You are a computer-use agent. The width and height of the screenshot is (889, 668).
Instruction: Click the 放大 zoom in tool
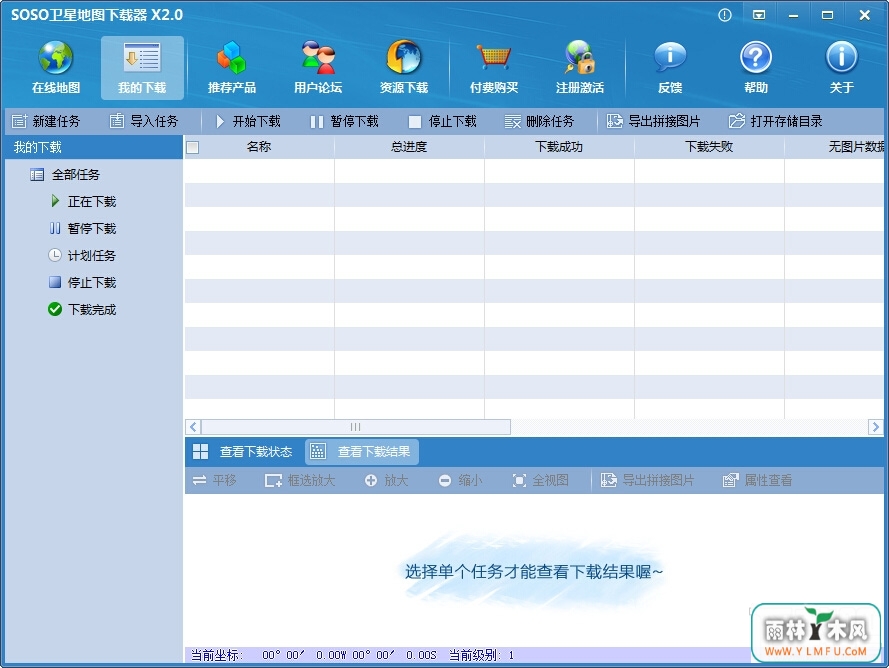(387, 480)
